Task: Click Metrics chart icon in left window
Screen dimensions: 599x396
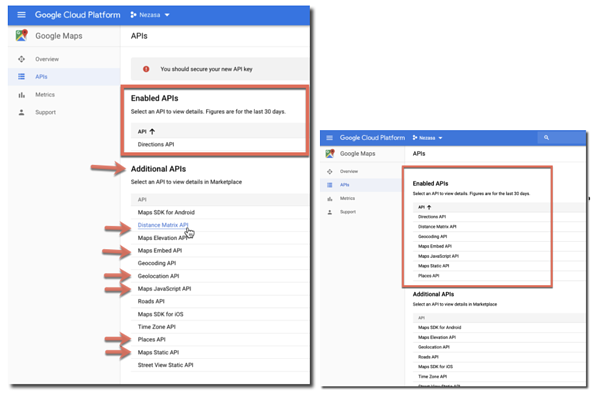Action: click(21, 95)
